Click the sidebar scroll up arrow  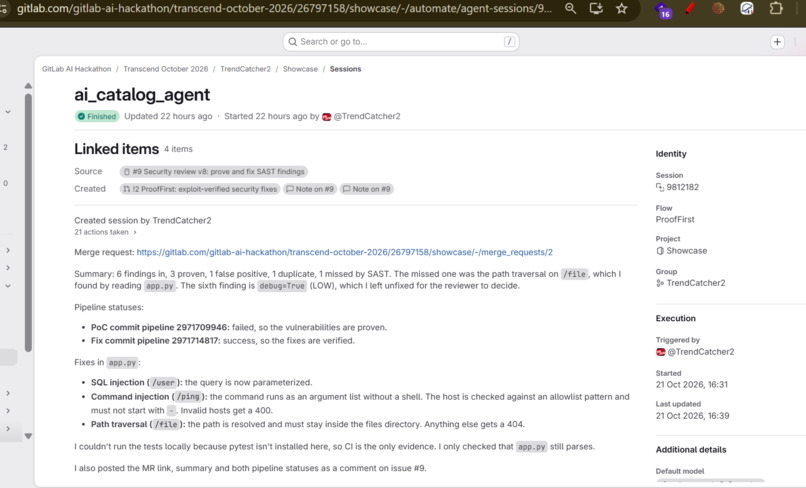click(28, 86)
